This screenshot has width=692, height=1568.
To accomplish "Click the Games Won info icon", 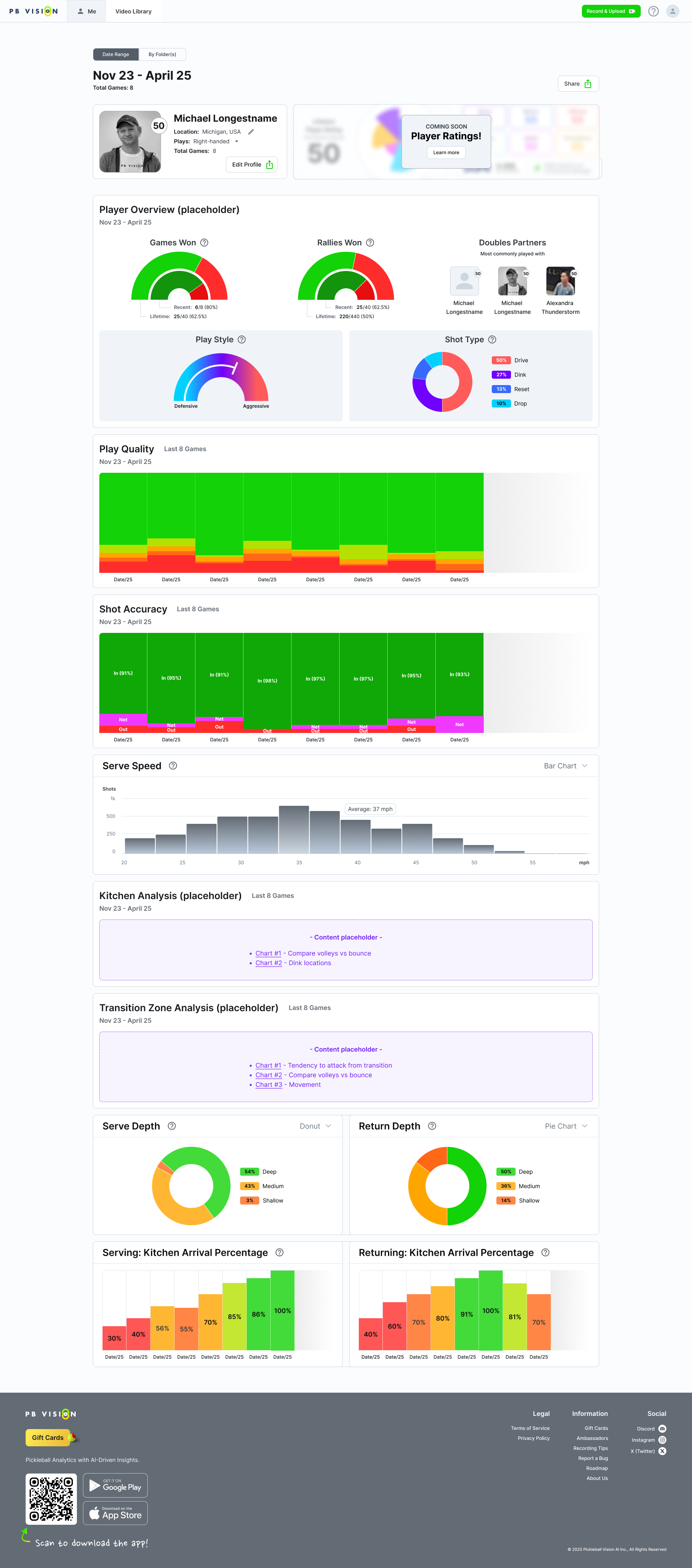I will point(205,242).
